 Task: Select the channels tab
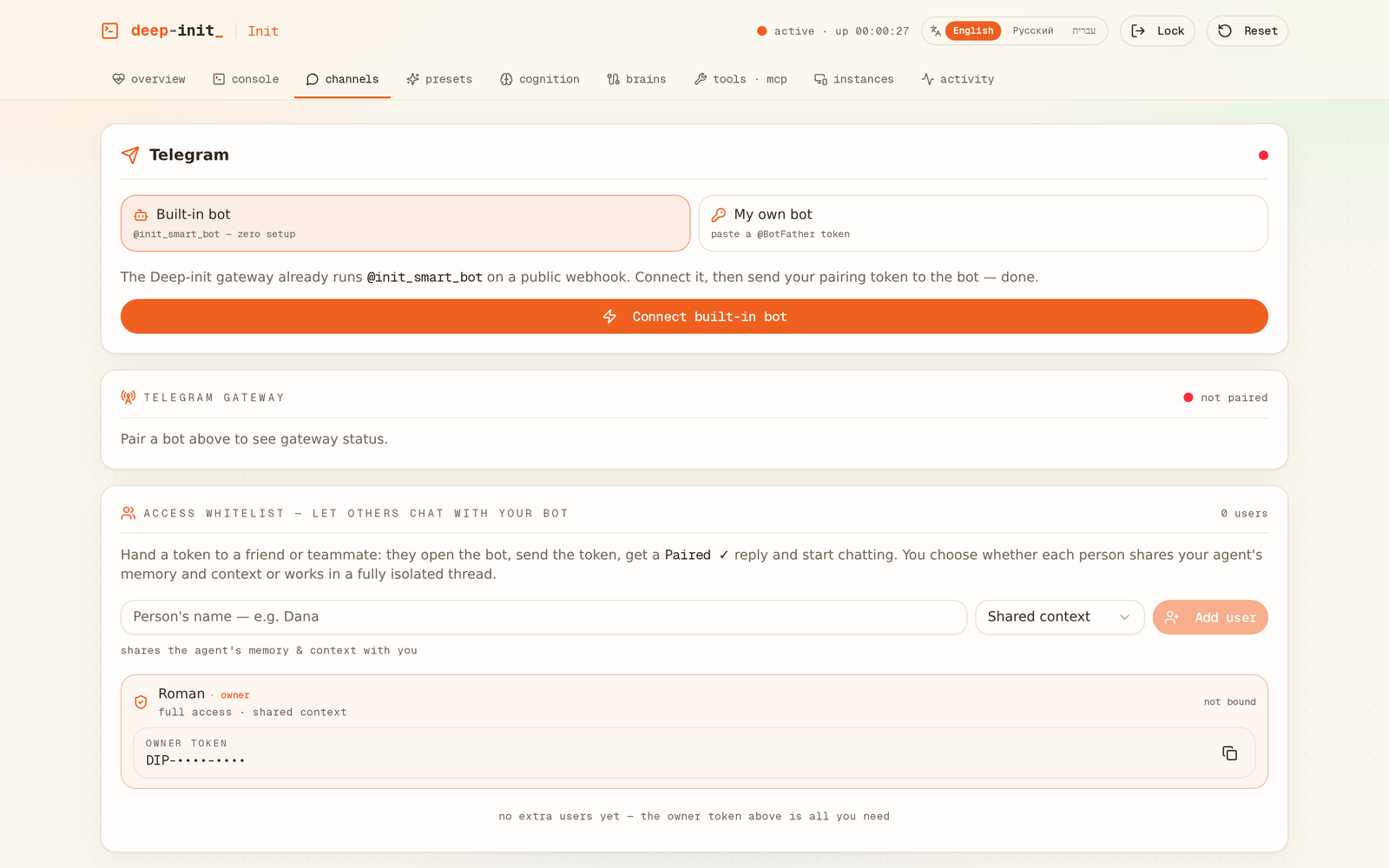point(342,79)
